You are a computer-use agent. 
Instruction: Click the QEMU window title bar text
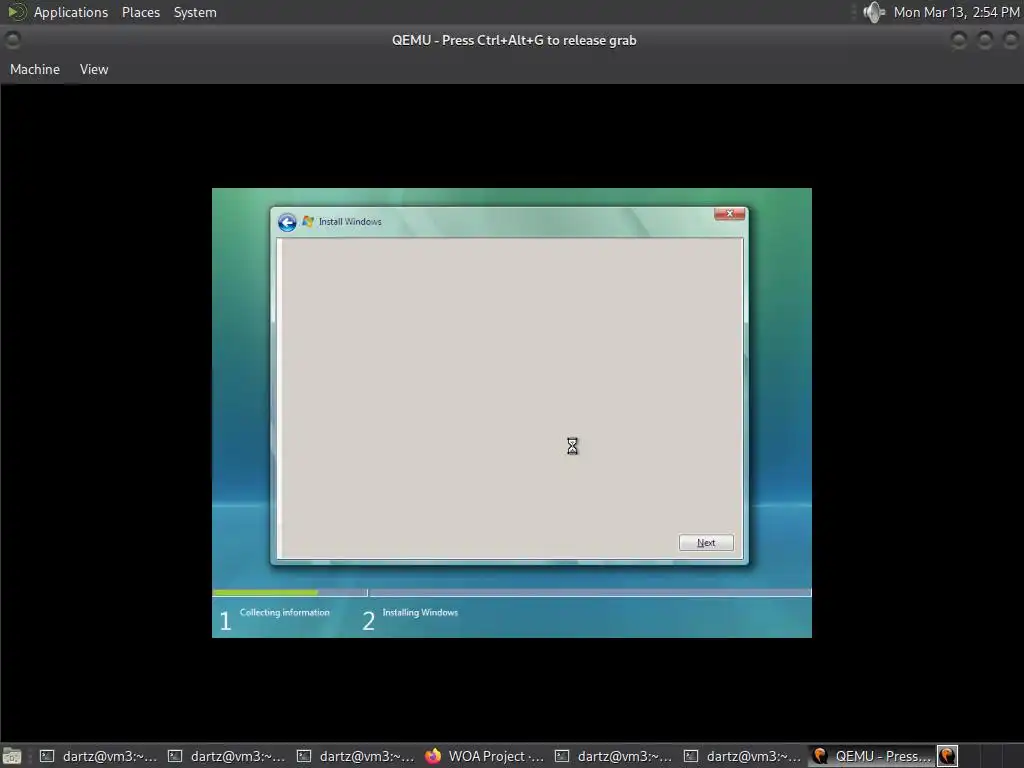[514, 40]
